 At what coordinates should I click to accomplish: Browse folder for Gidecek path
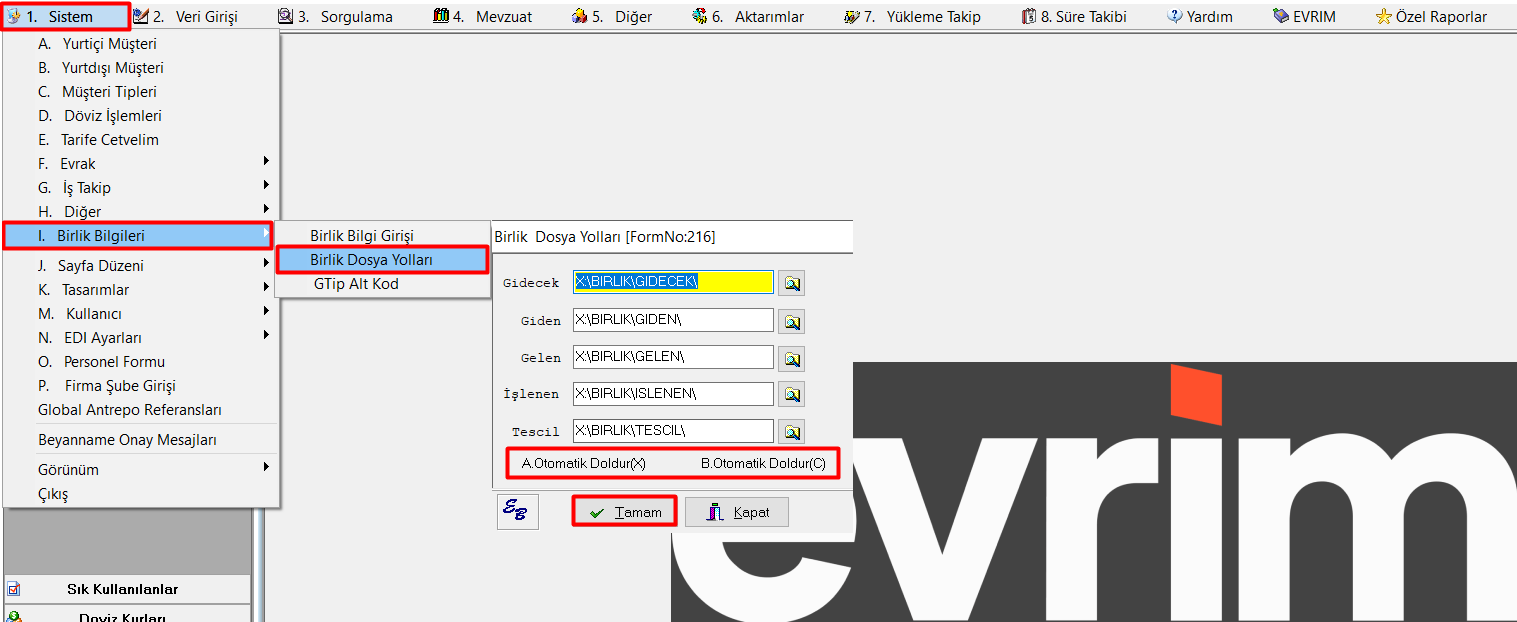792,284
